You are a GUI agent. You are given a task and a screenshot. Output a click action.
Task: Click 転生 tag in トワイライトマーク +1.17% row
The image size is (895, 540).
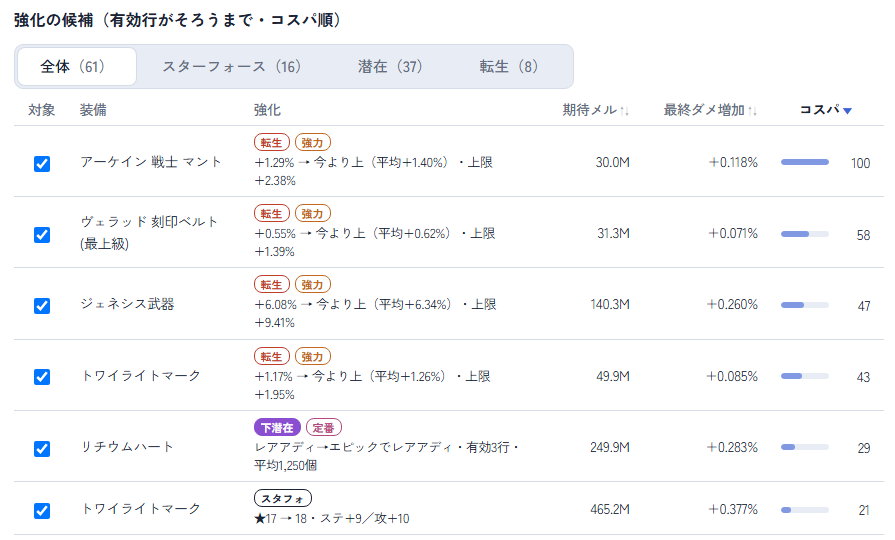(x=272, y=357)
